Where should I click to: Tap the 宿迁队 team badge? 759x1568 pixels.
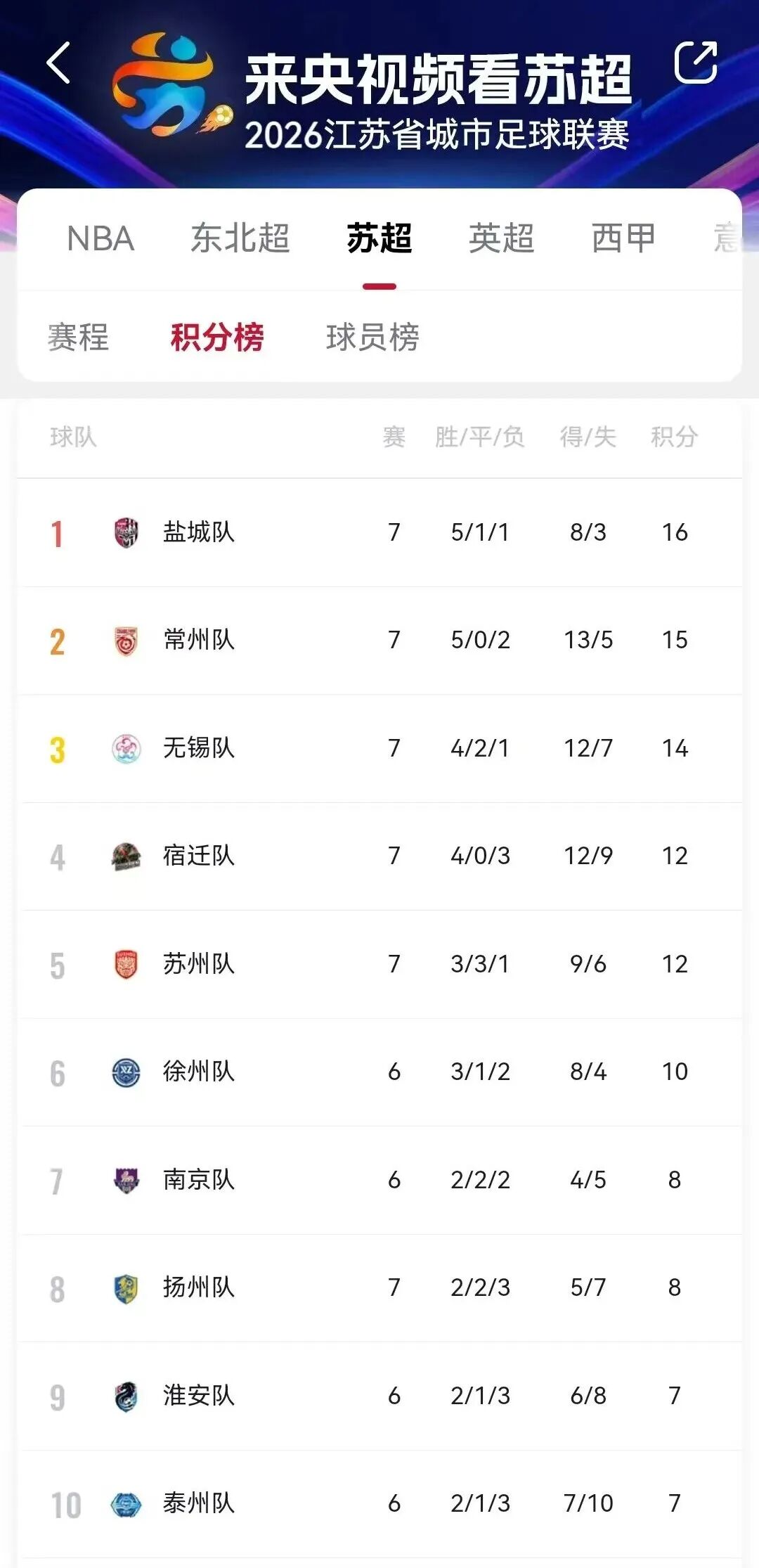tap(126, 856)
